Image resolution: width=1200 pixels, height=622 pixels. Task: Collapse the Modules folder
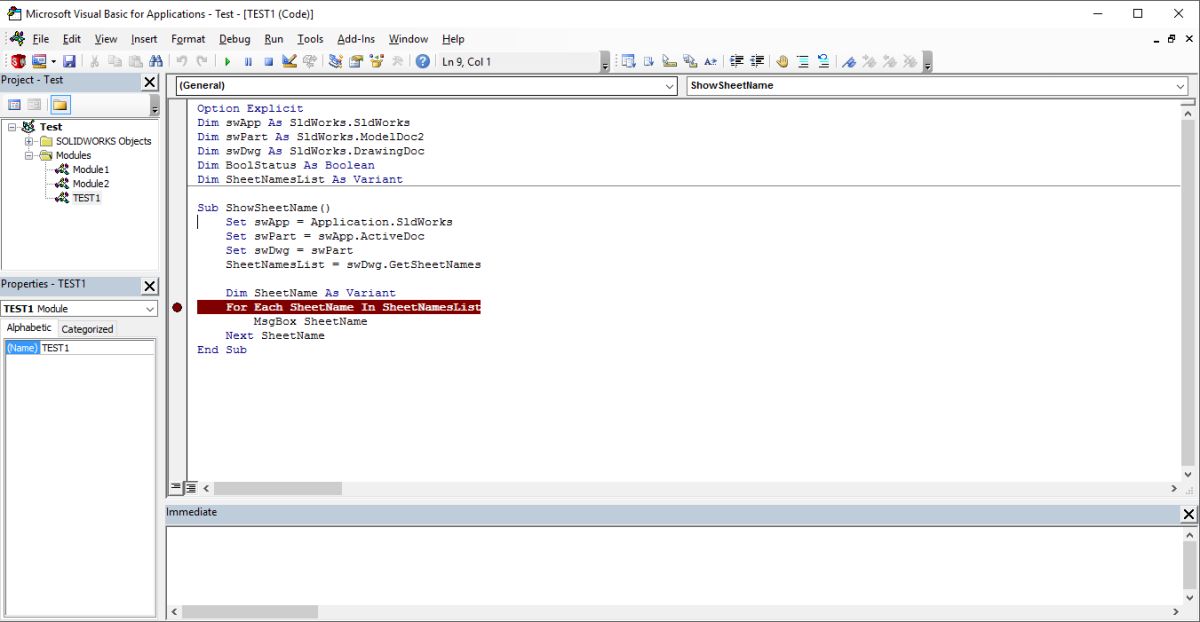tap(30, 155)
